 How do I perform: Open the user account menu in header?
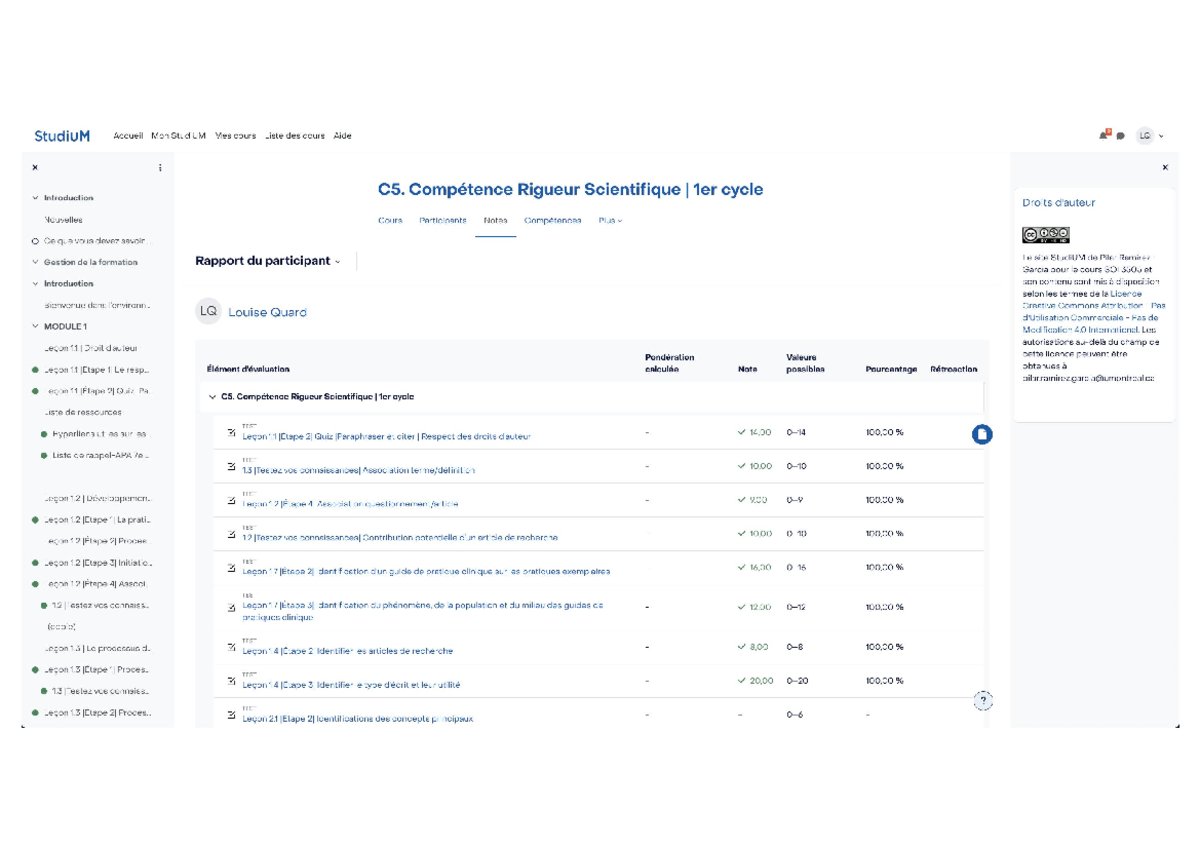1150,136
